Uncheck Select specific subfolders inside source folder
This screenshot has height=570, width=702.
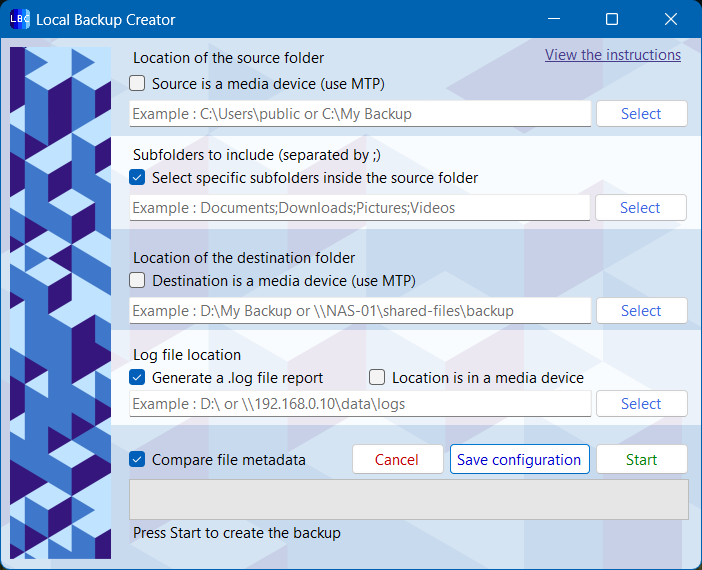click(x=138, y=178)
